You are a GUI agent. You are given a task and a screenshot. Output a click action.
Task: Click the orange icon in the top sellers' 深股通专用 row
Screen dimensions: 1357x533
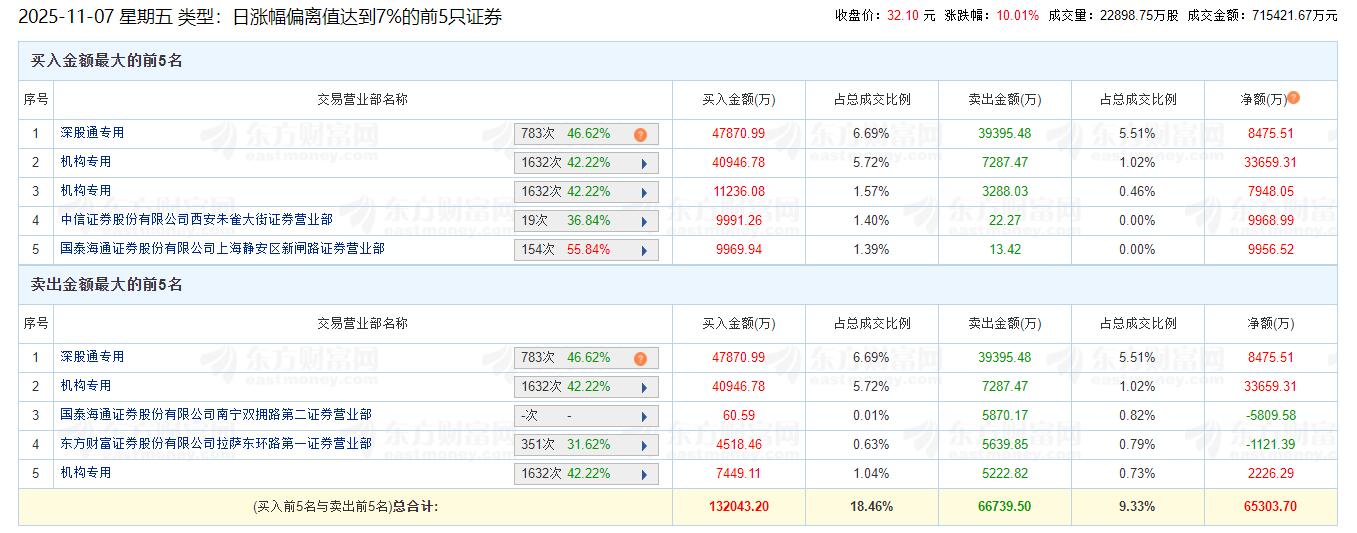(640, 358)
